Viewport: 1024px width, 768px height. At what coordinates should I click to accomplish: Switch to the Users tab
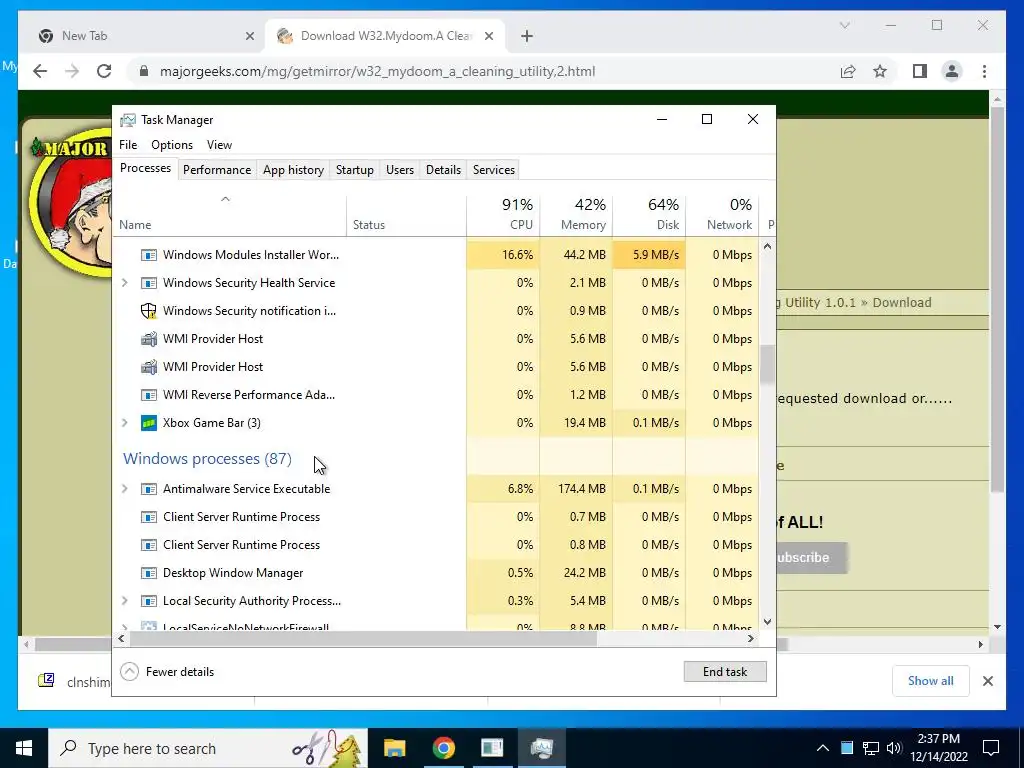point(400,170)
